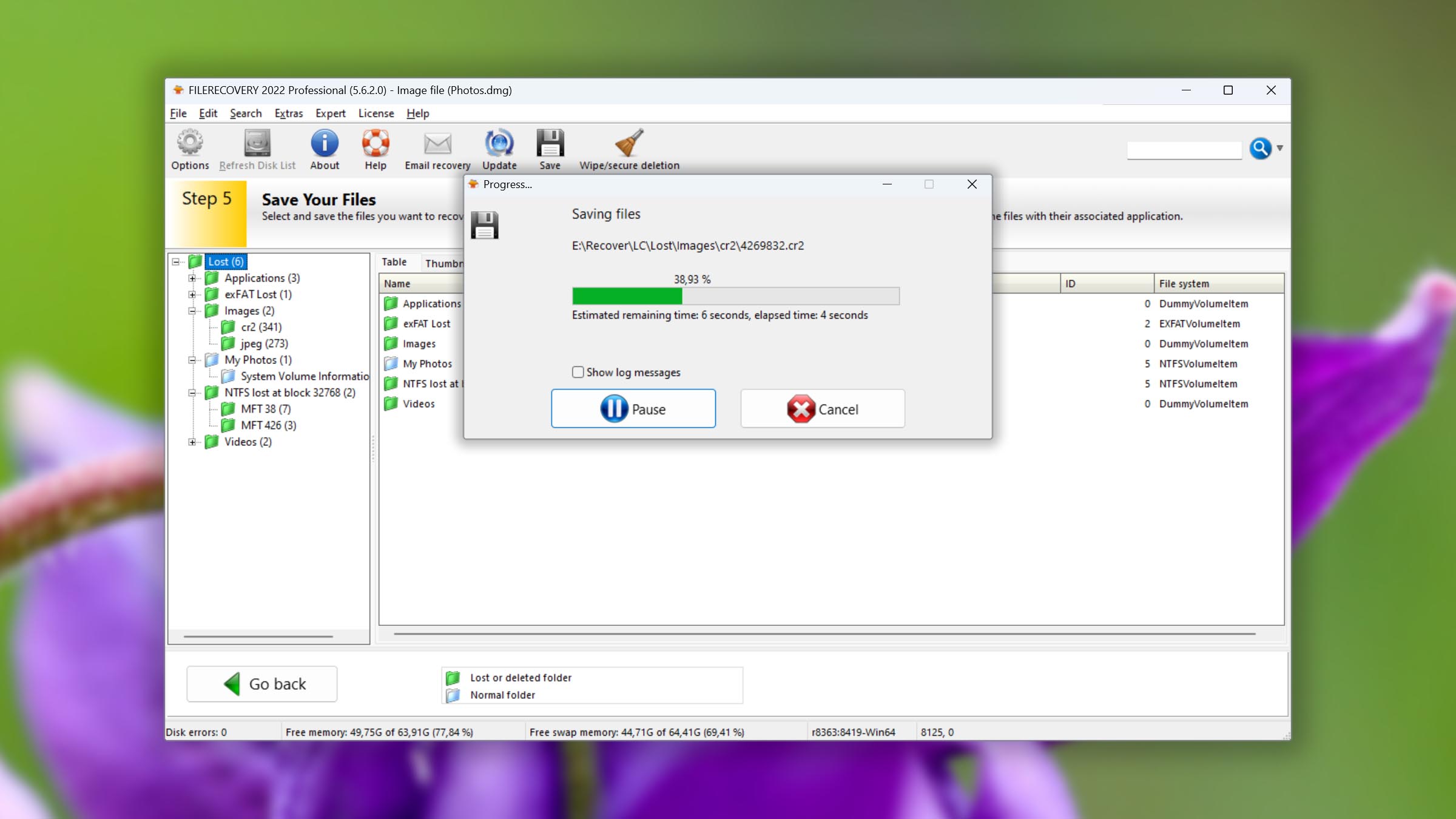
Task: Open the search options dropdown arrow
Action: (1280, 148)
